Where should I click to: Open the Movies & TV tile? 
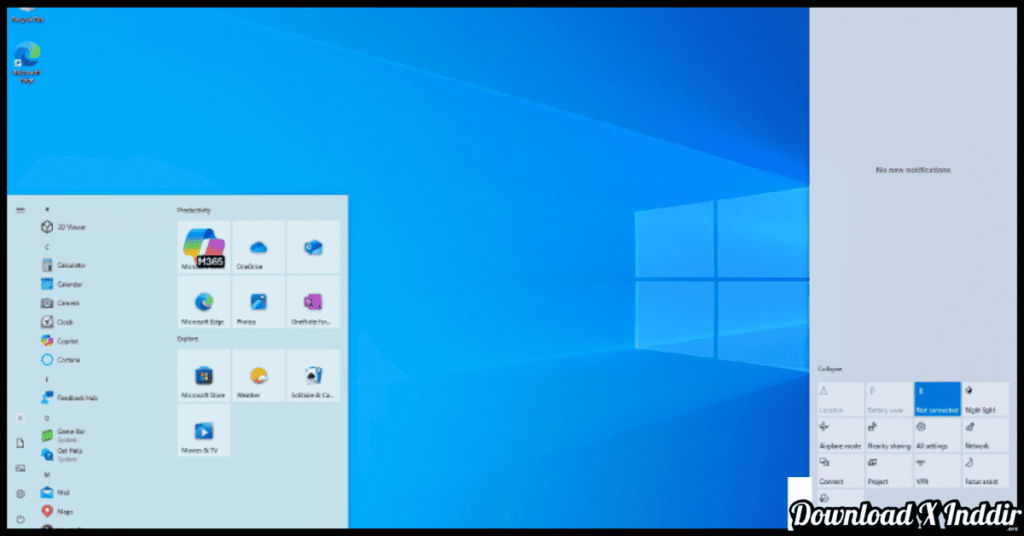pos(204,430)
